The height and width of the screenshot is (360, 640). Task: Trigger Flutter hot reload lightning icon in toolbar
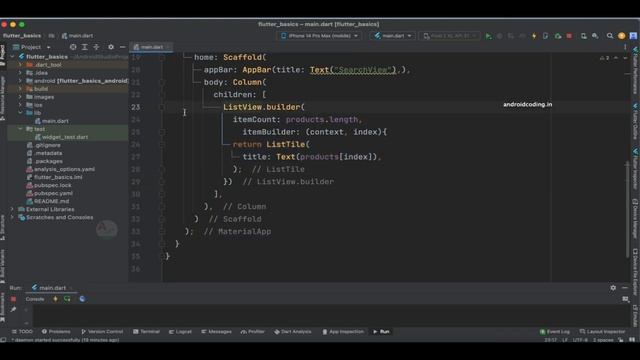tap(534, 36)
